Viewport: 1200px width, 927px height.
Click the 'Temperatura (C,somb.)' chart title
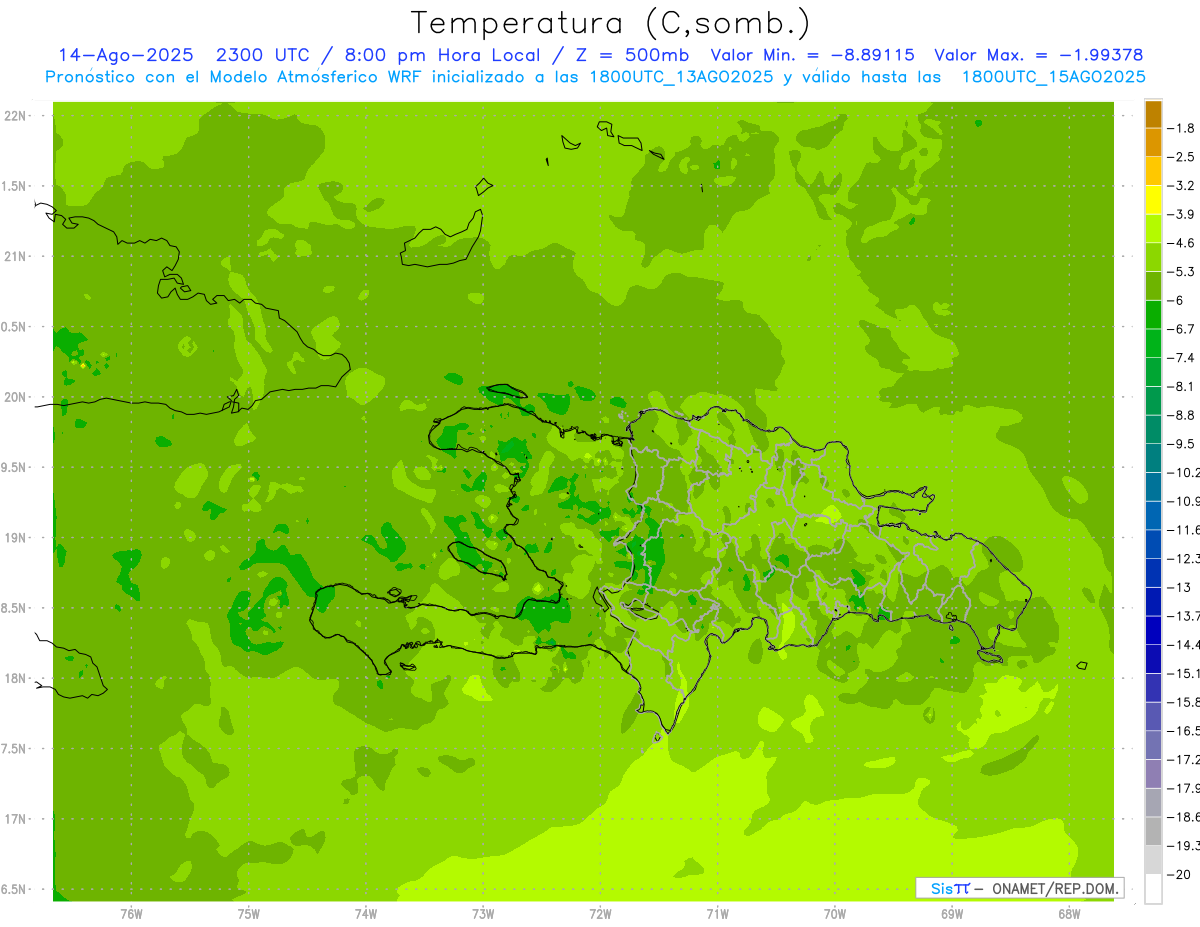[611, 24]
